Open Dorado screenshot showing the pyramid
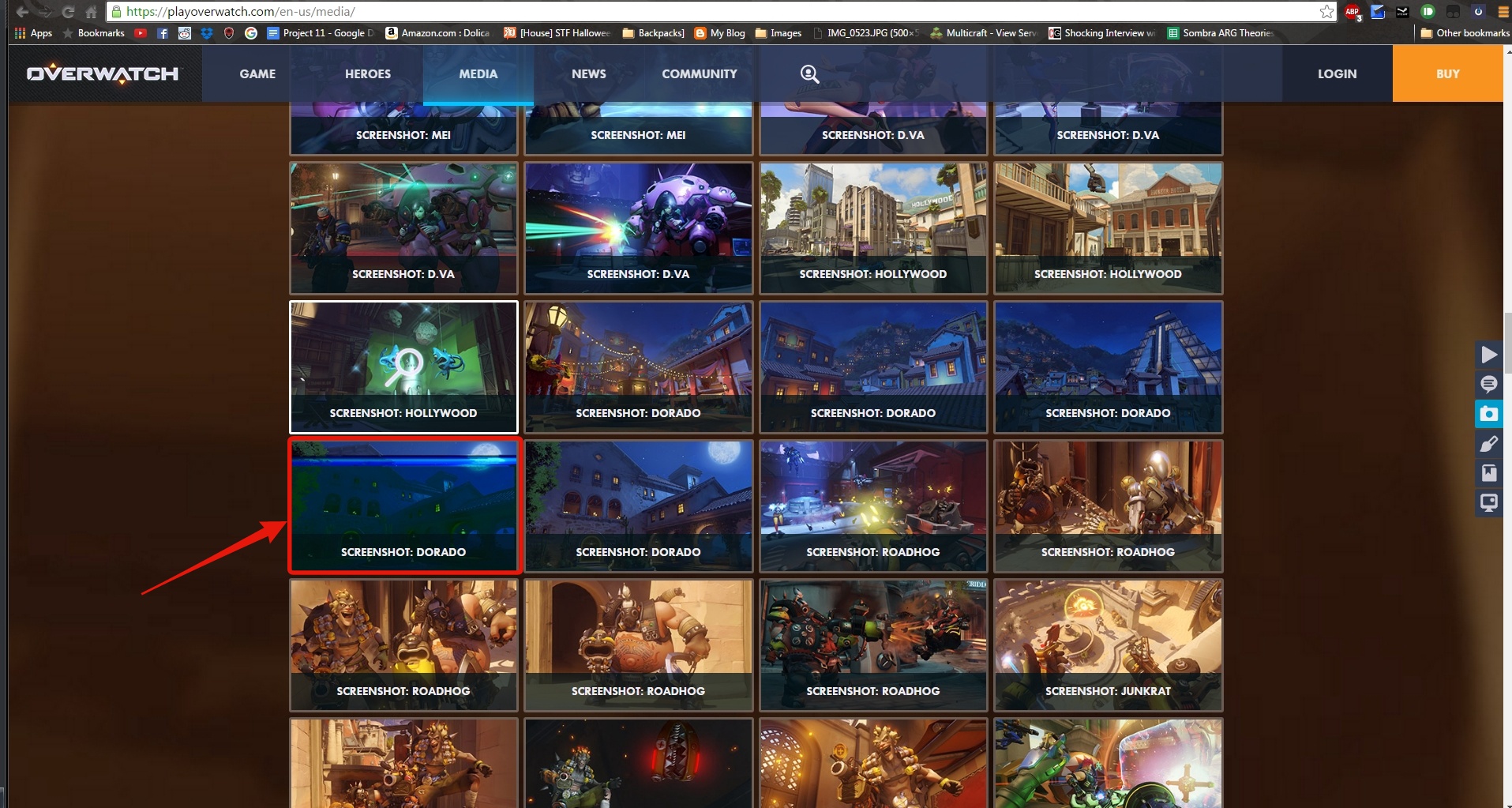Screen dimensions: 1512x808 pyautogui.click(x=1109, y=367)
